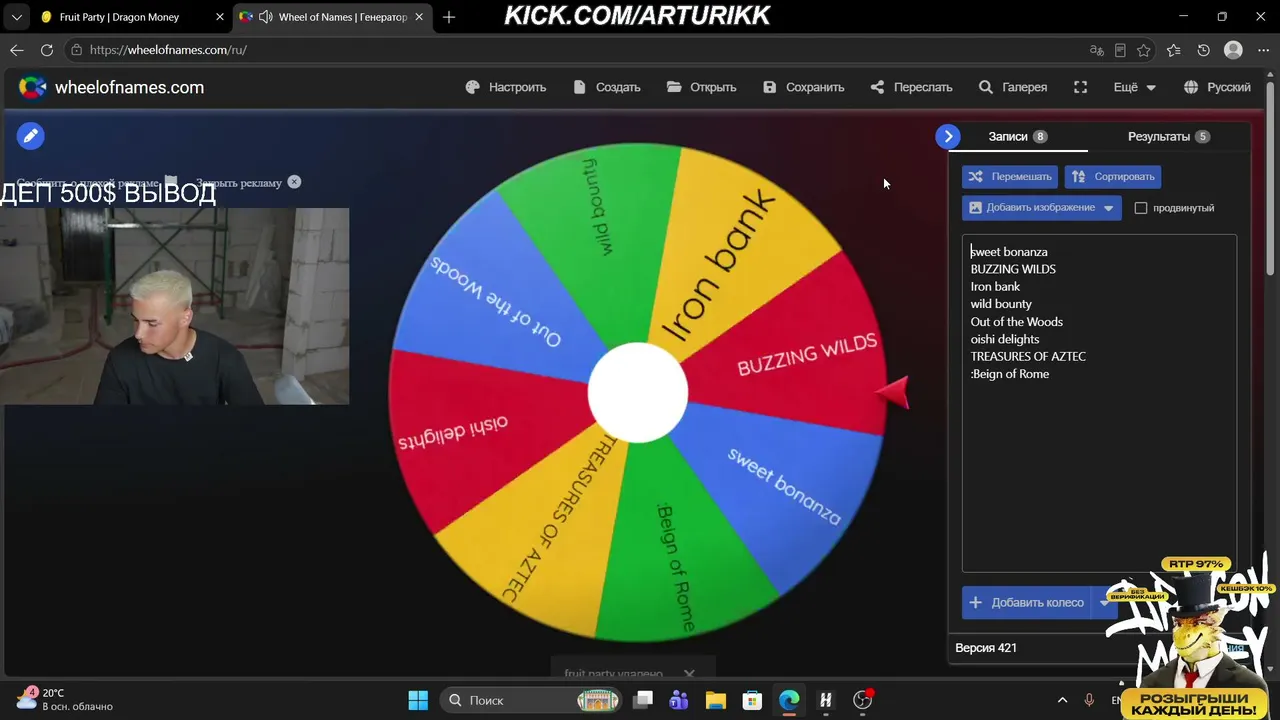
Task: Reload the page
Action: point(47,50)
